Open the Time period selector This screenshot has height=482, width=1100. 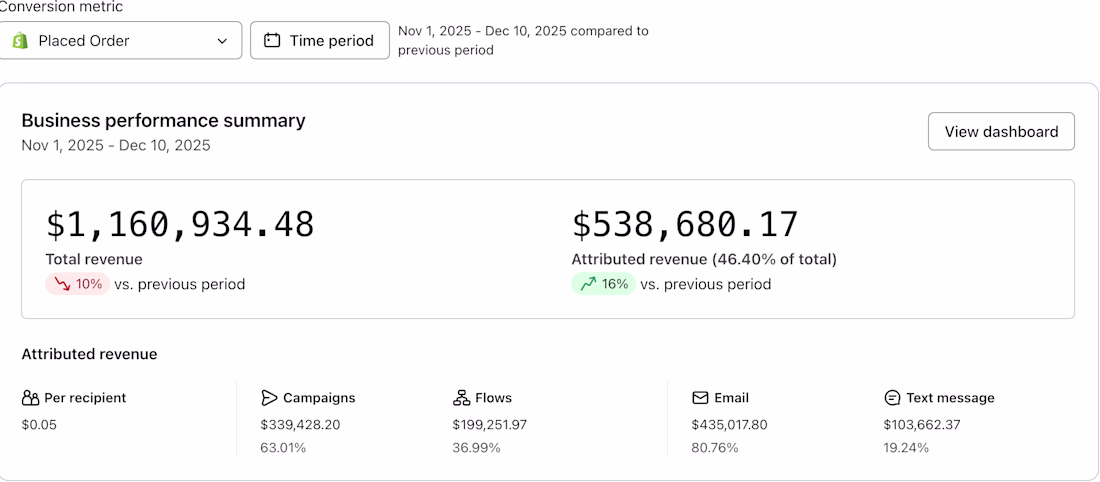[x=320, y=41]
